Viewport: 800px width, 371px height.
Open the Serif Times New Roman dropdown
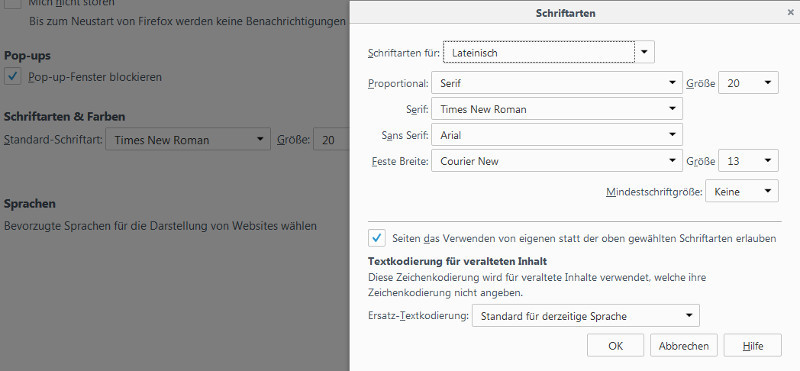tap(557, 109)
